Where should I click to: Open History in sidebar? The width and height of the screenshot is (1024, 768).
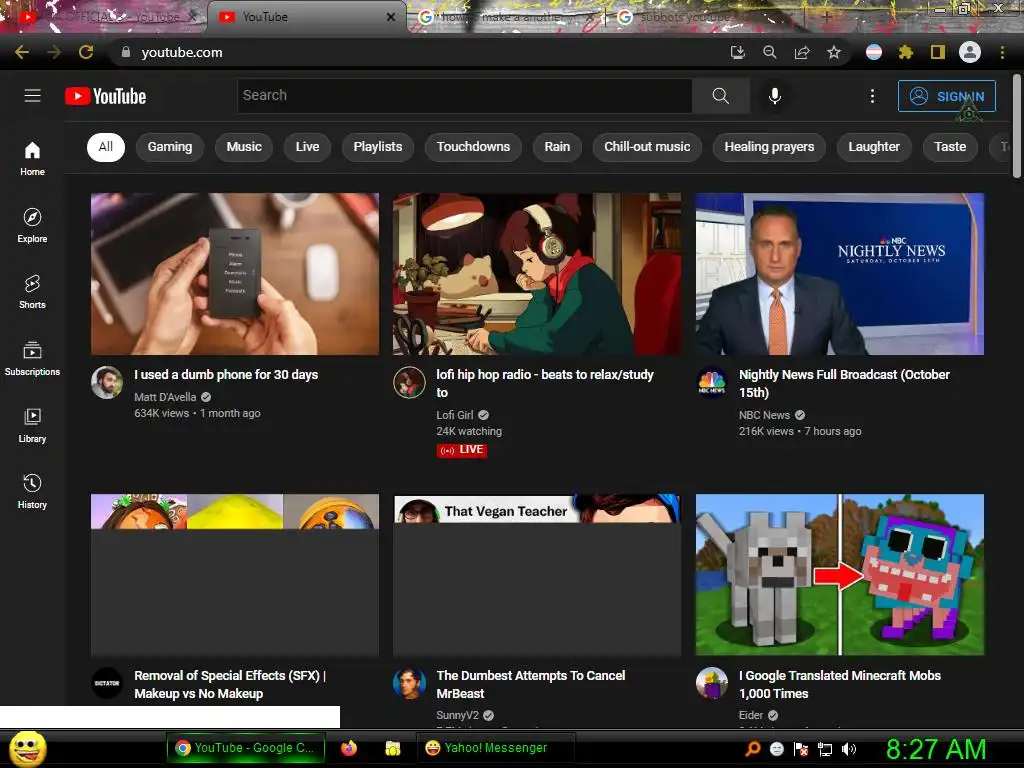[32, 491]
